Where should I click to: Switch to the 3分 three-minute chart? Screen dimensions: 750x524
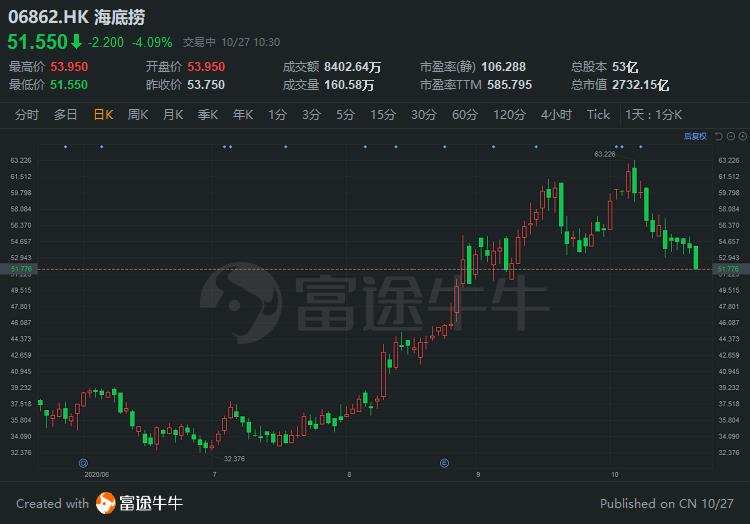pos(311,115)
